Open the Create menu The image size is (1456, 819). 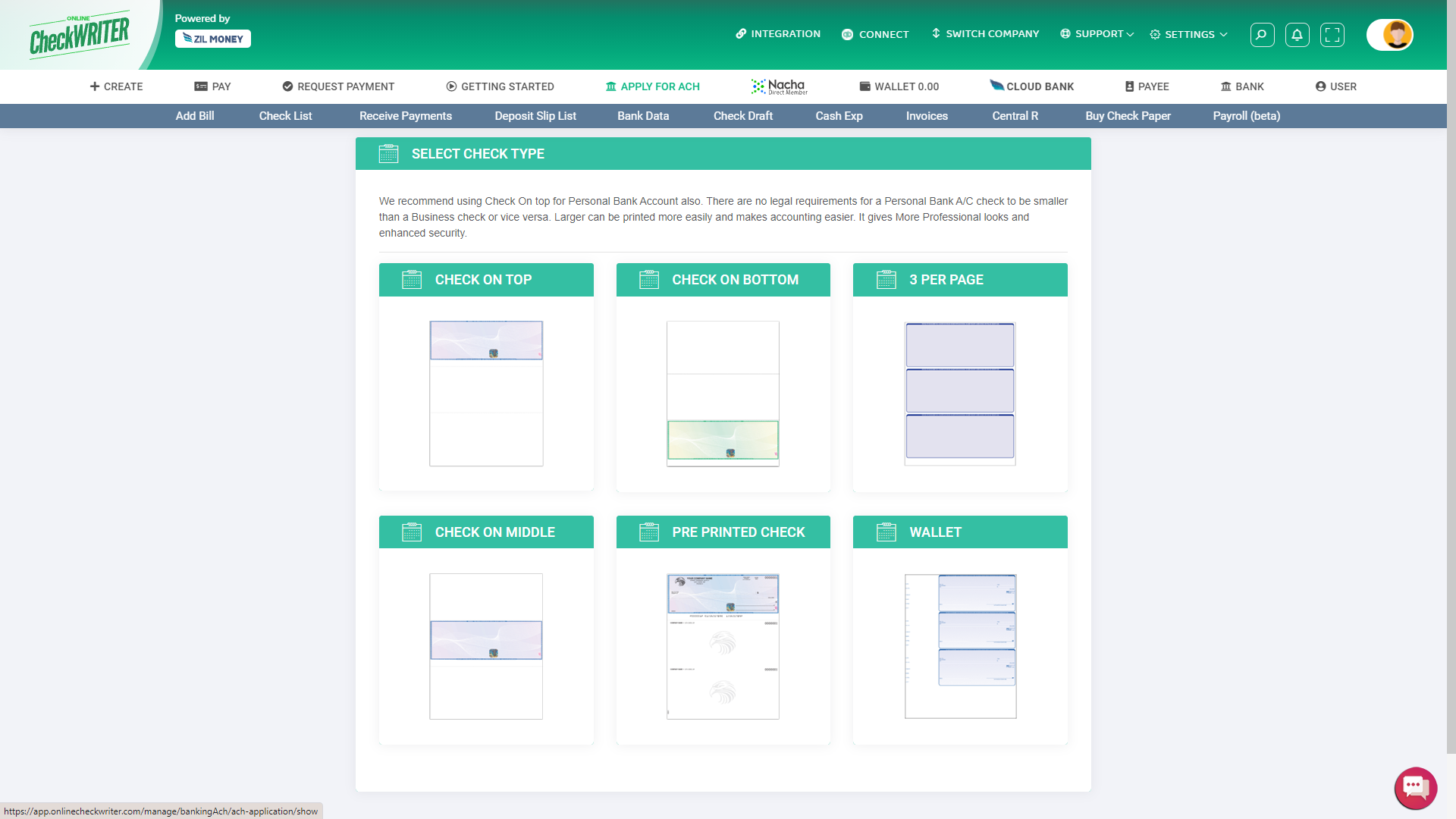(x=116, y=86)
